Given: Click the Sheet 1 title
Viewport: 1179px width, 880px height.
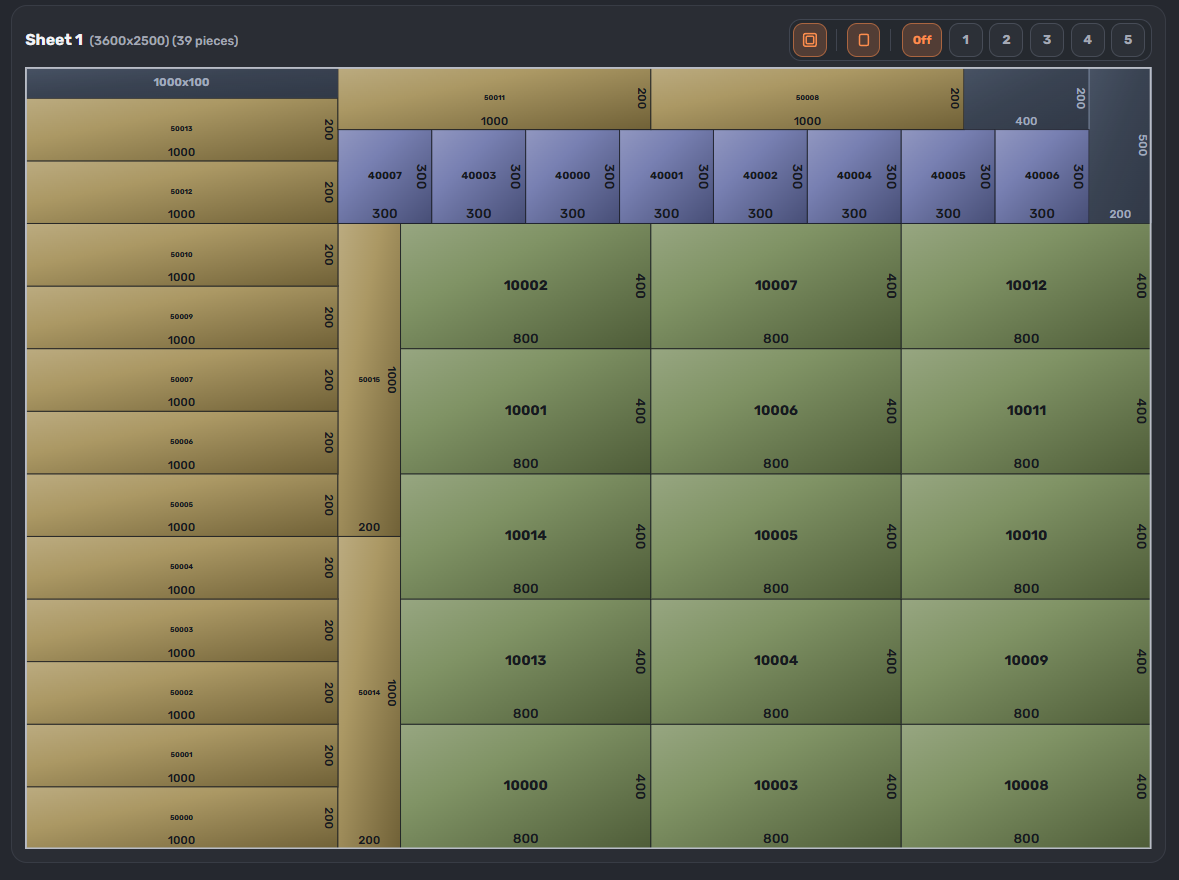Looking at the screenshot, I should click(54, 40).
